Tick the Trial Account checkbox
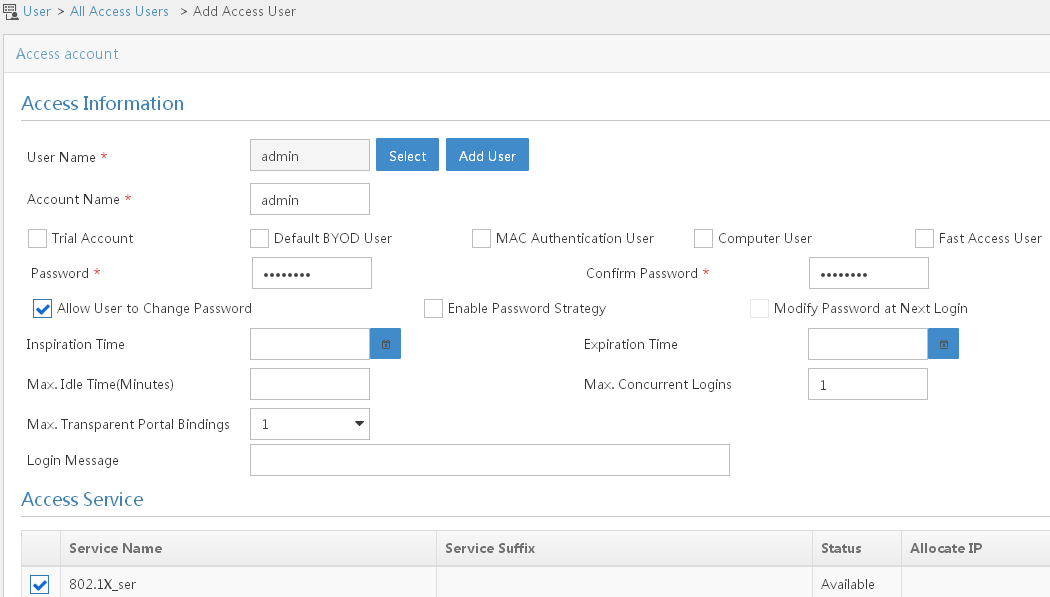Image resolution: width=1050 pixels, height=597 pixels. point(38,238)
